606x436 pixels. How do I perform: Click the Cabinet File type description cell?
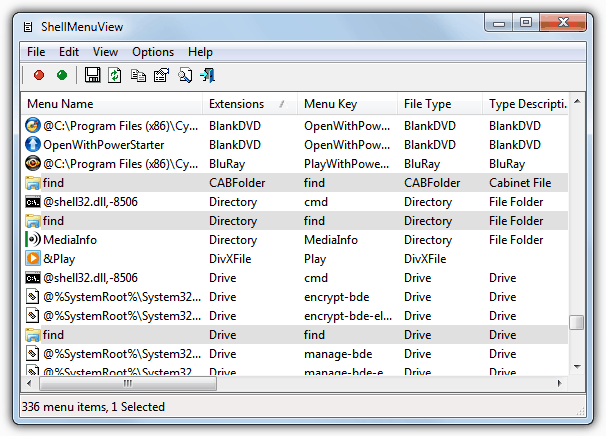pyautogui.click(x=520, y=182)
